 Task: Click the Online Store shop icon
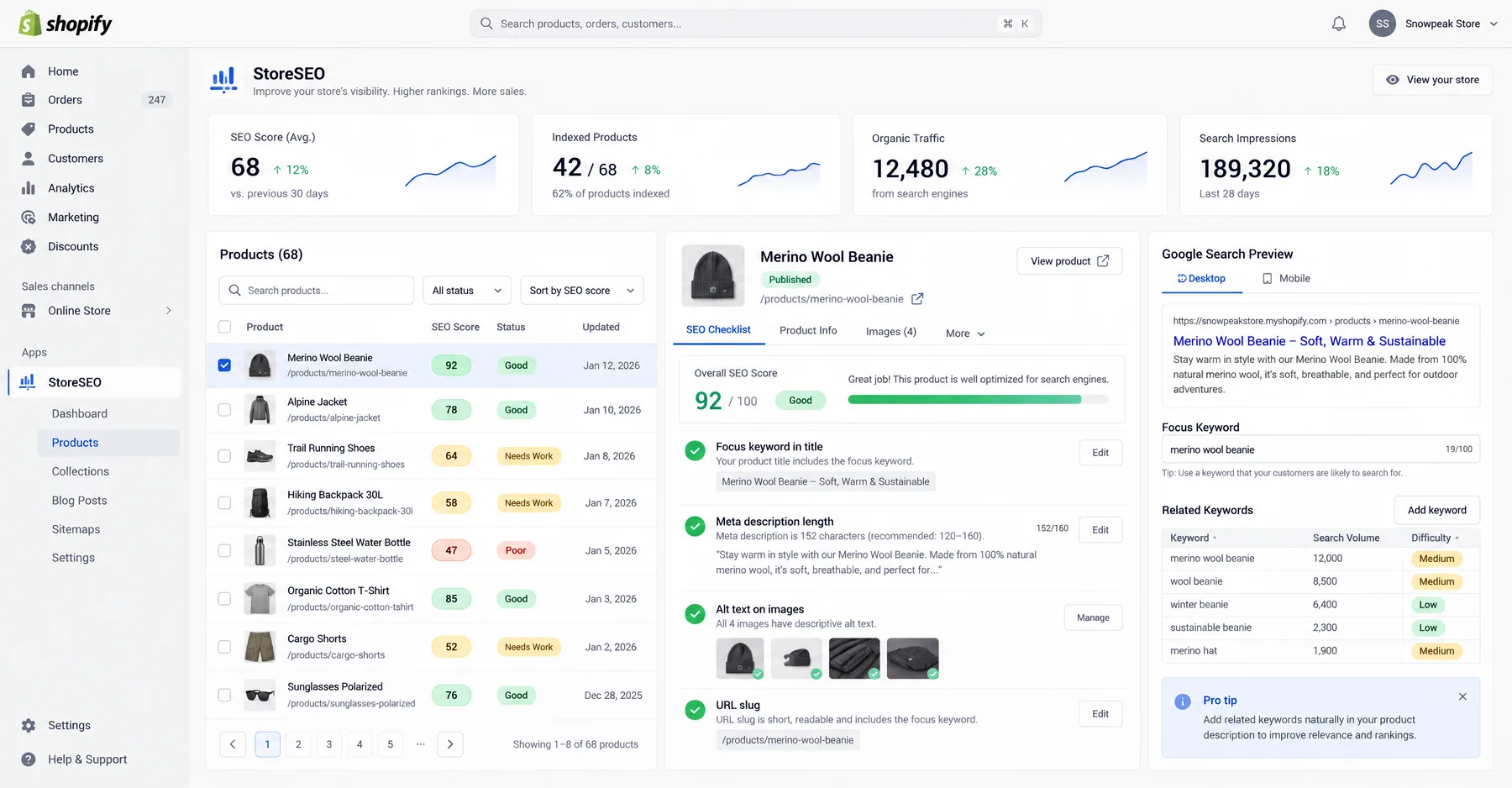point(29,311)
